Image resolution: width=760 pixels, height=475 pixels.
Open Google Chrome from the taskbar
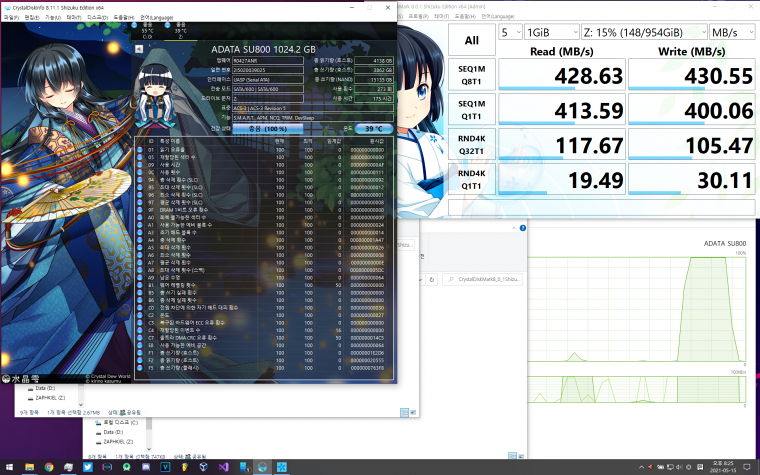coord(49,467)
